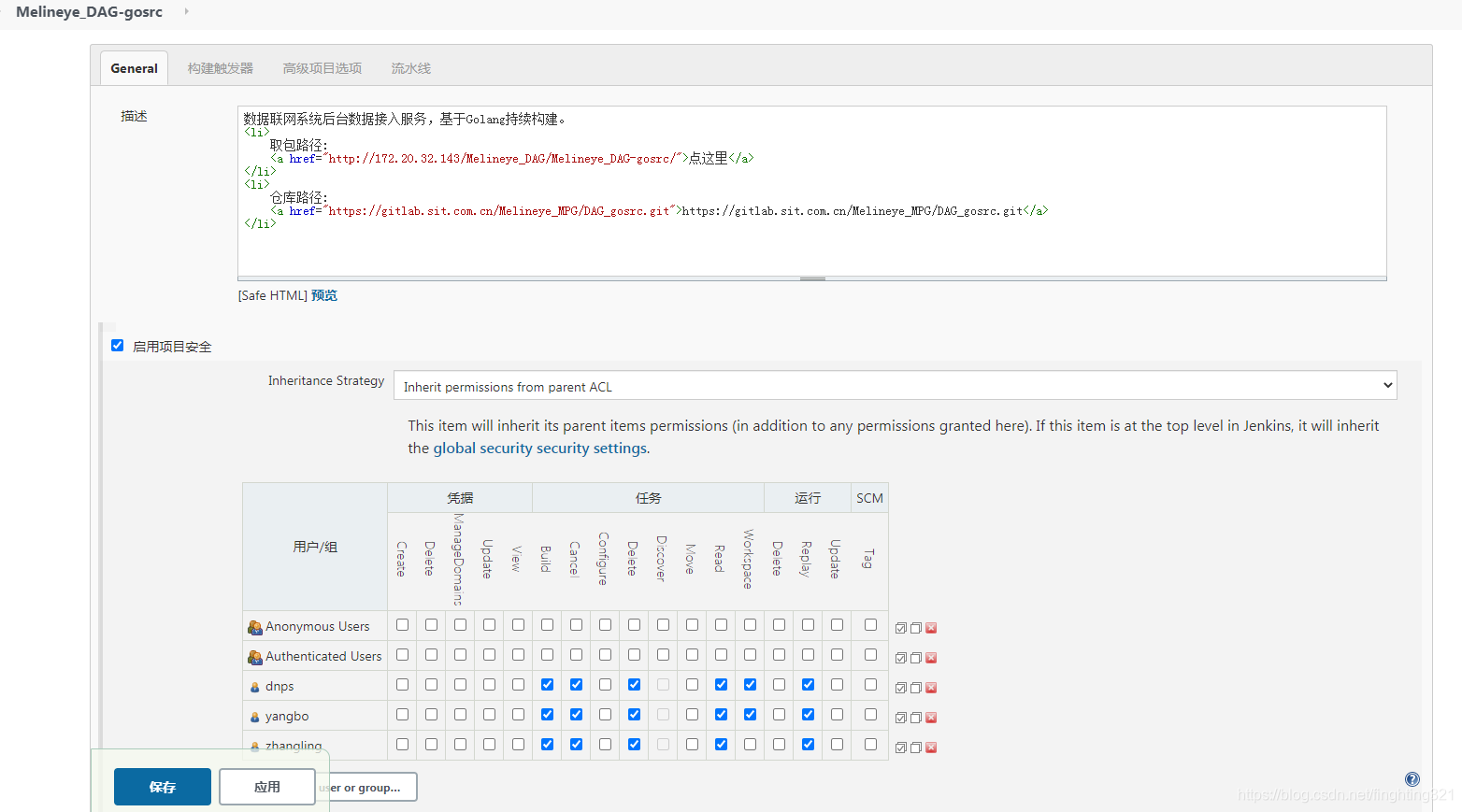Click the 运行 run group header
The image size is (1462, 812).
(x=808, y=498)
